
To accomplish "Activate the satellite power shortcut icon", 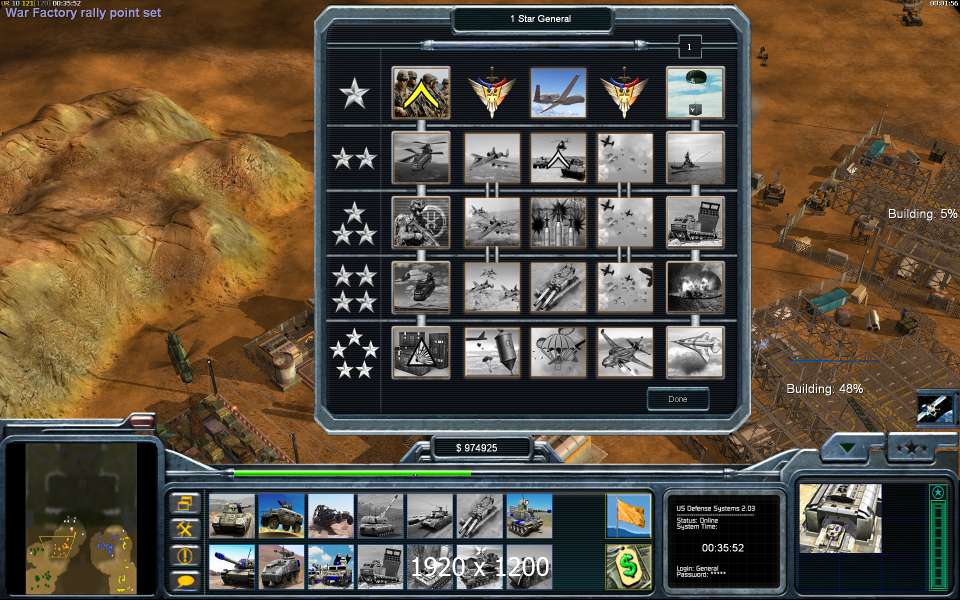I will click(x=934, y=408).
